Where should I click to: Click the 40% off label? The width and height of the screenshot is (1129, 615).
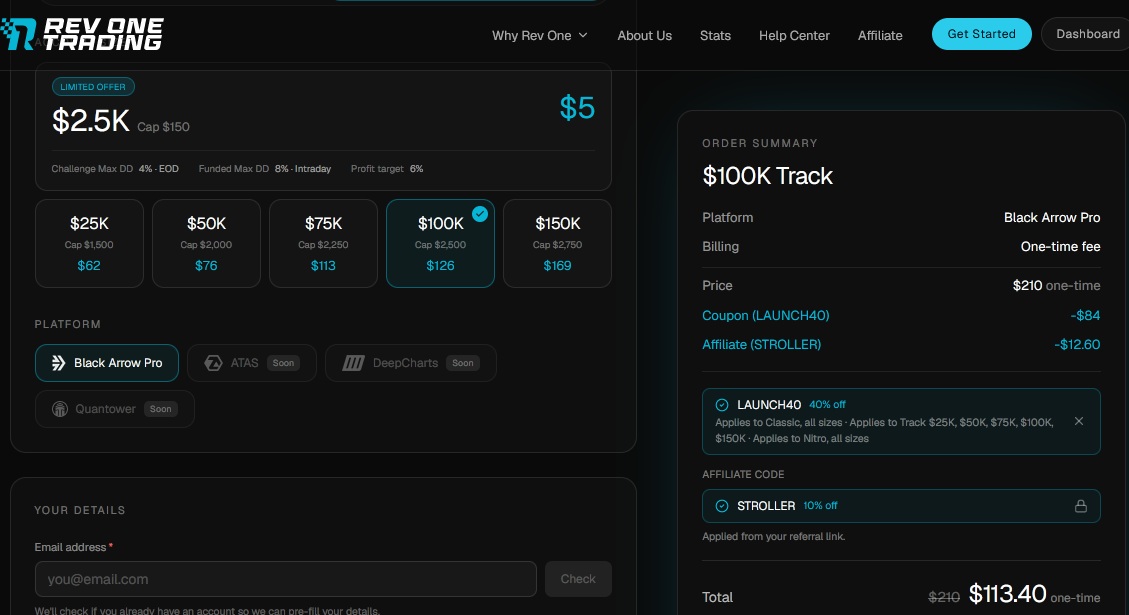click(x=827, y=405)
